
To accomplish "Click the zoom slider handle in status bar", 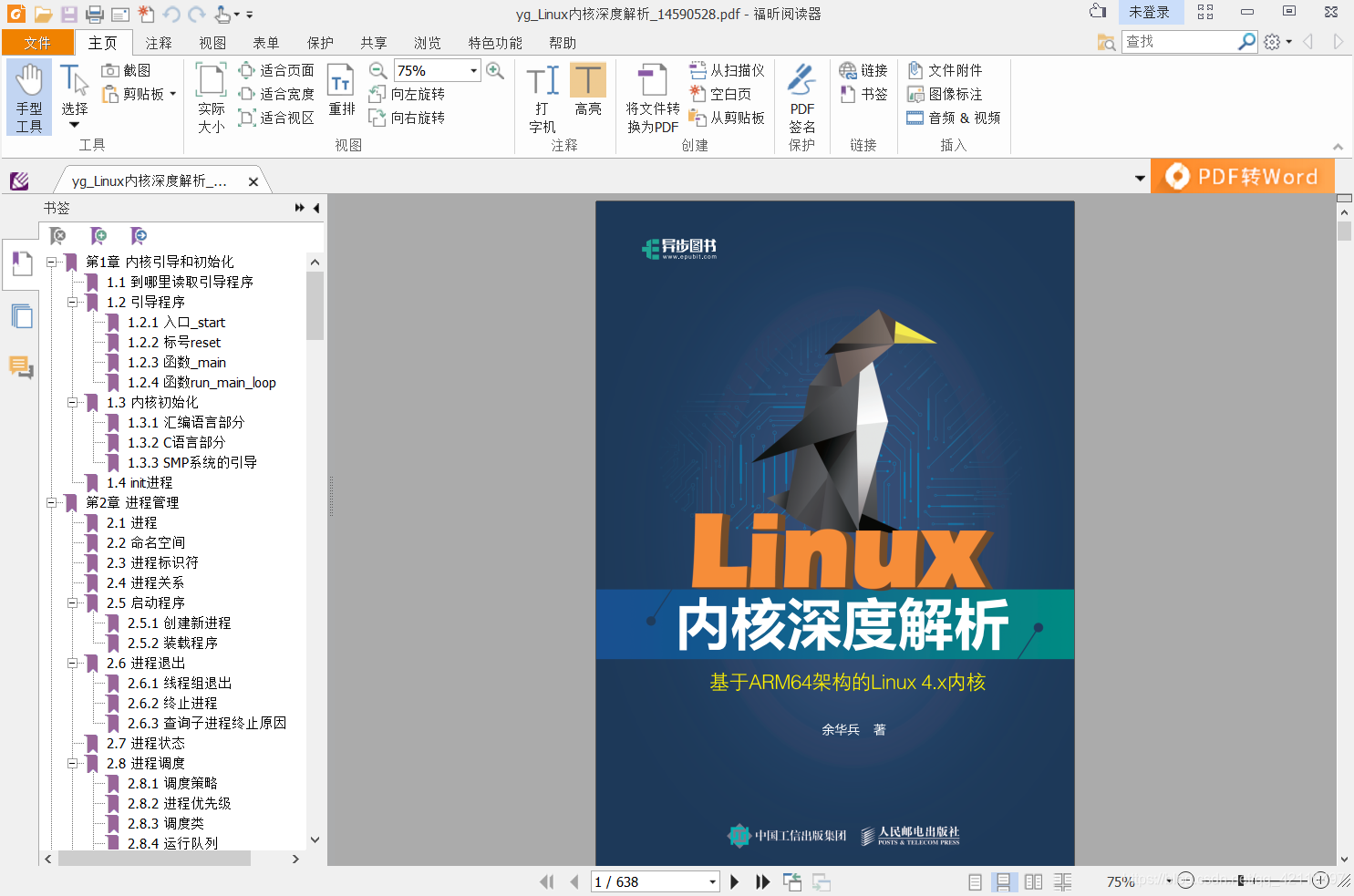I will (1241, 881).
